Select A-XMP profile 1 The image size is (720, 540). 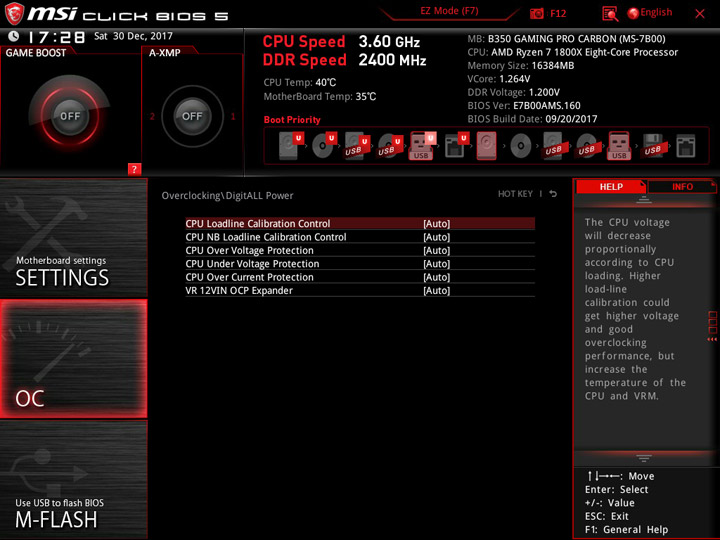233,117
